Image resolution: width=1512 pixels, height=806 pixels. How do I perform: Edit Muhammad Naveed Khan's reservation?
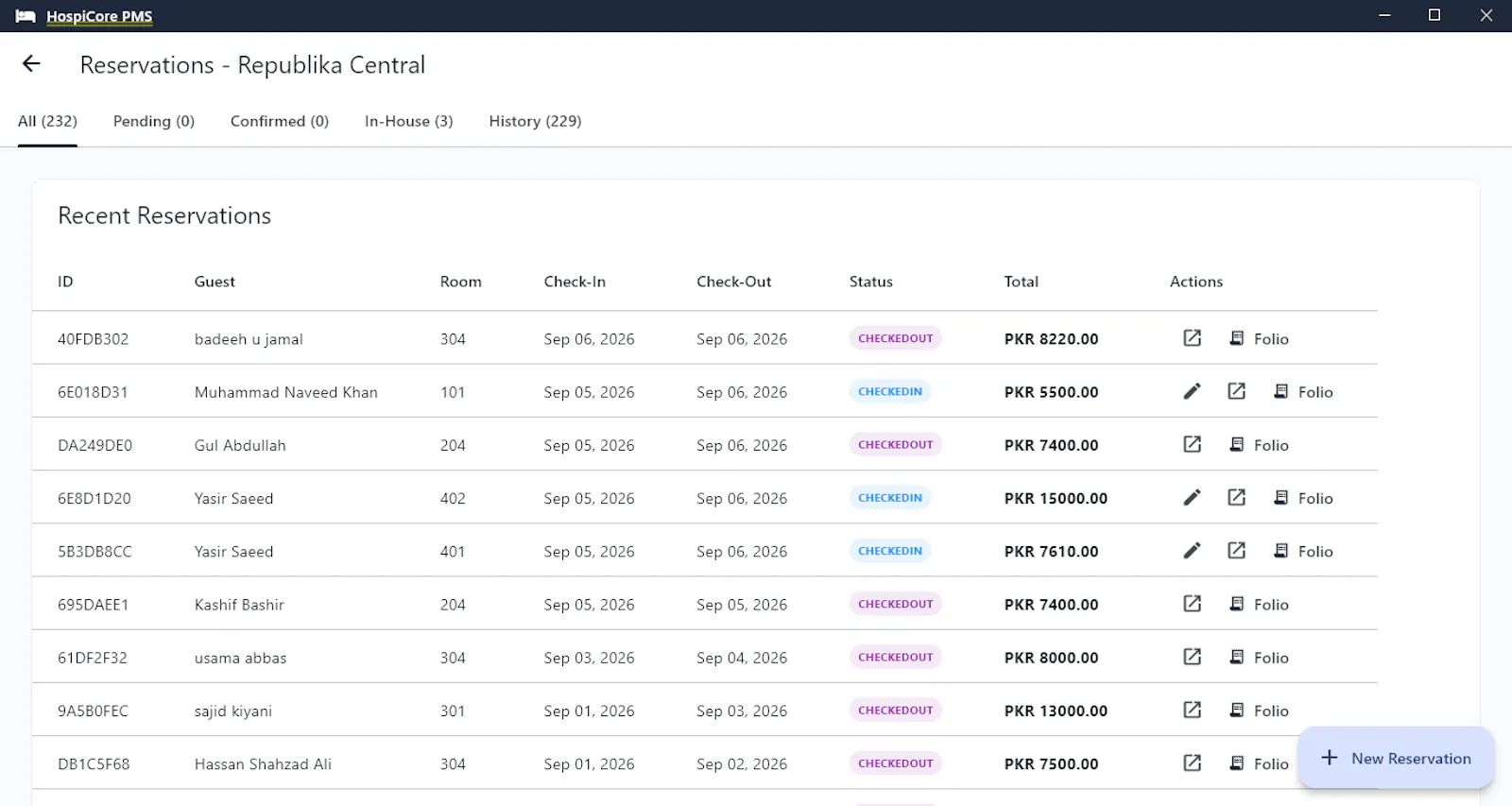(1193, 391)
